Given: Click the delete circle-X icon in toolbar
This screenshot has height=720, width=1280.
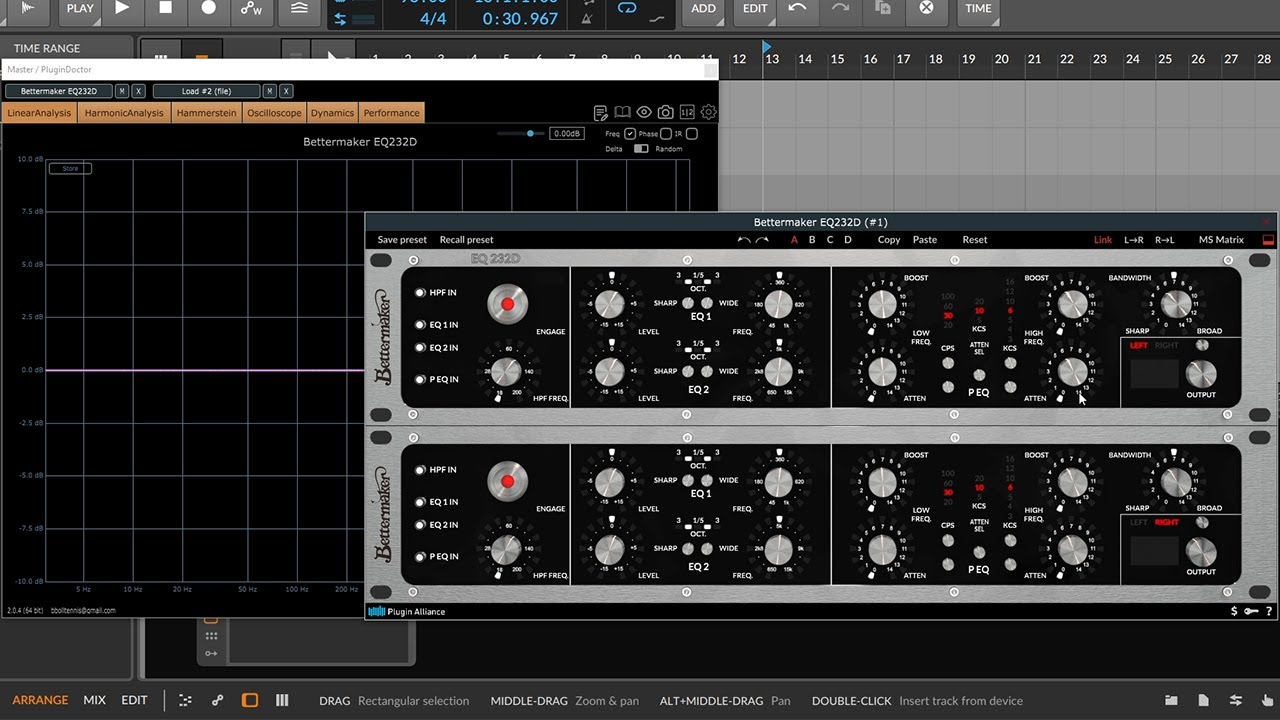Looking at the screenshot, I should click(926, 8).
